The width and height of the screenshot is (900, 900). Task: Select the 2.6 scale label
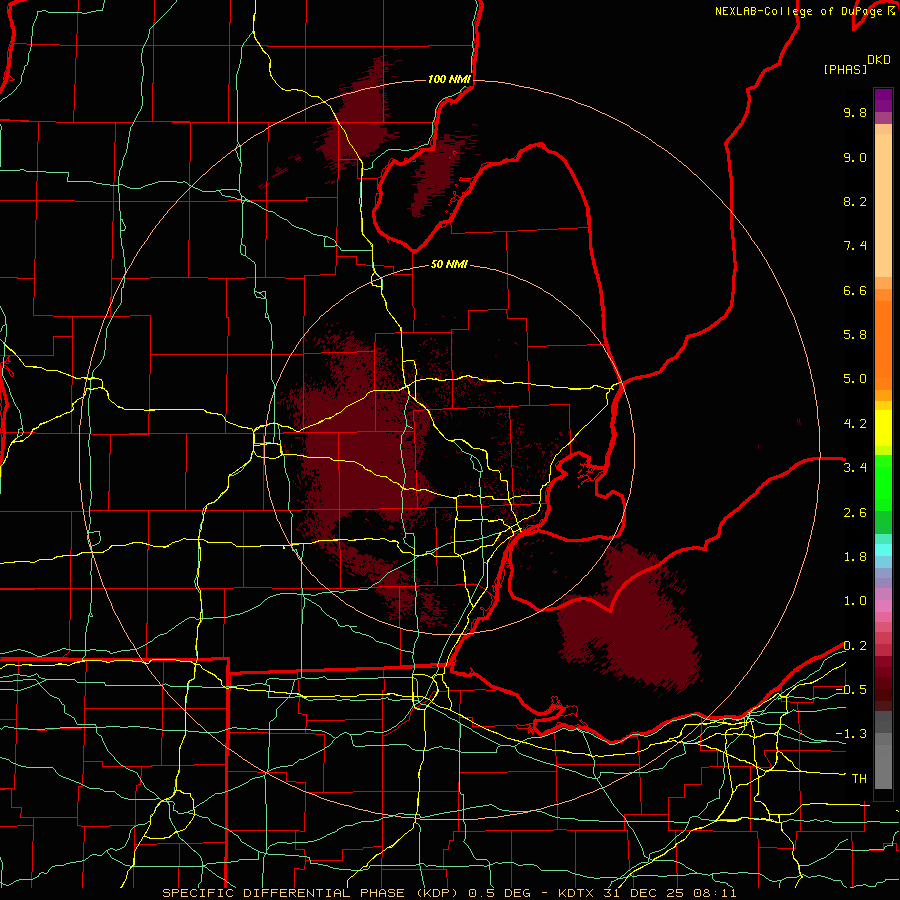pos(855,513)
